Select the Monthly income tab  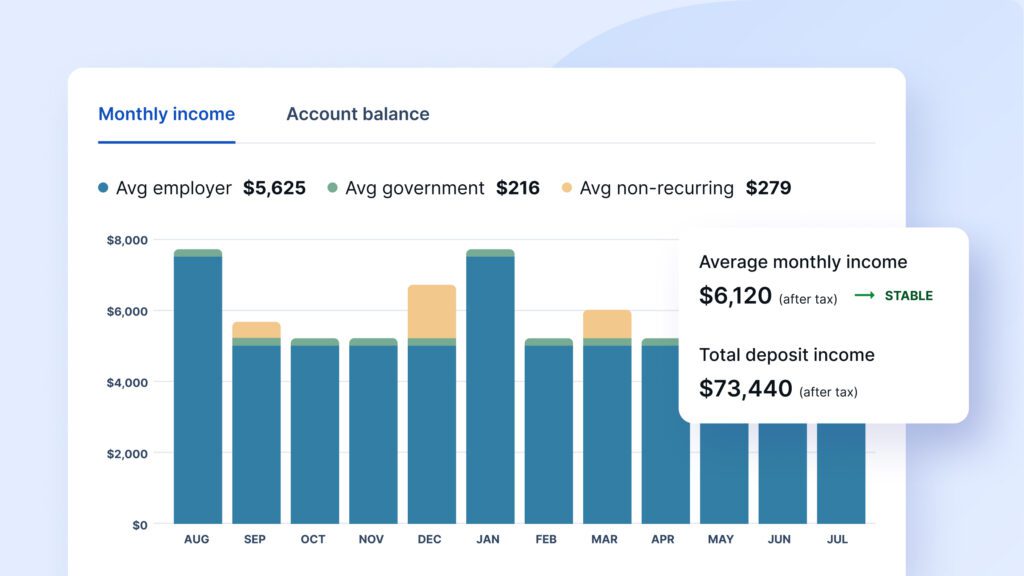(167, 114)
